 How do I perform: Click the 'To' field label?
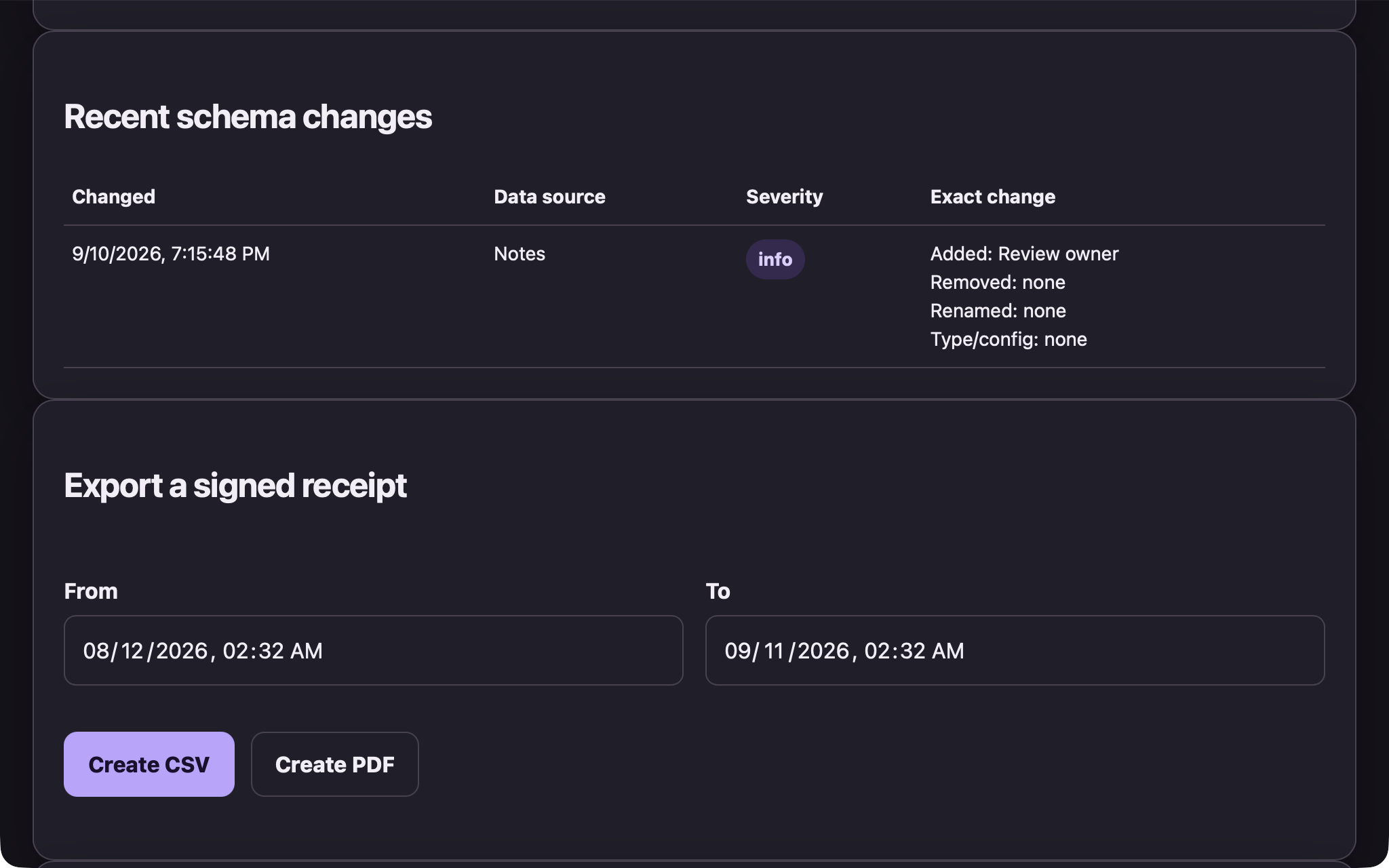pyautogui.click(x=718, y=591)
